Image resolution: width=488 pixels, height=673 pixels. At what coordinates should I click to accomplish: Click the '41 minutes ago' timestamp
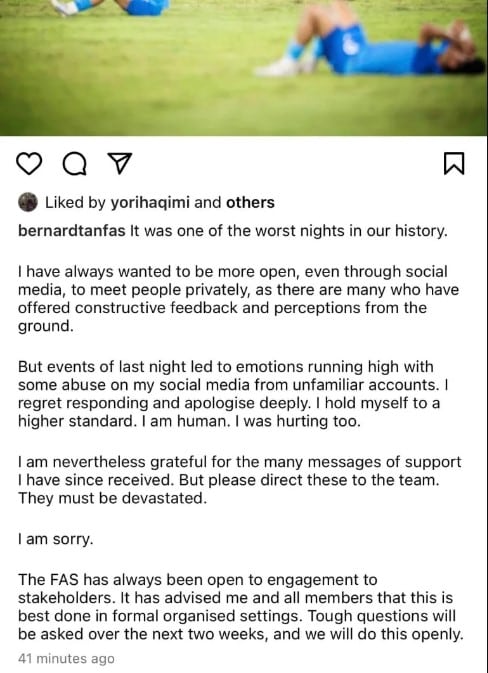[x=66, y=658]
